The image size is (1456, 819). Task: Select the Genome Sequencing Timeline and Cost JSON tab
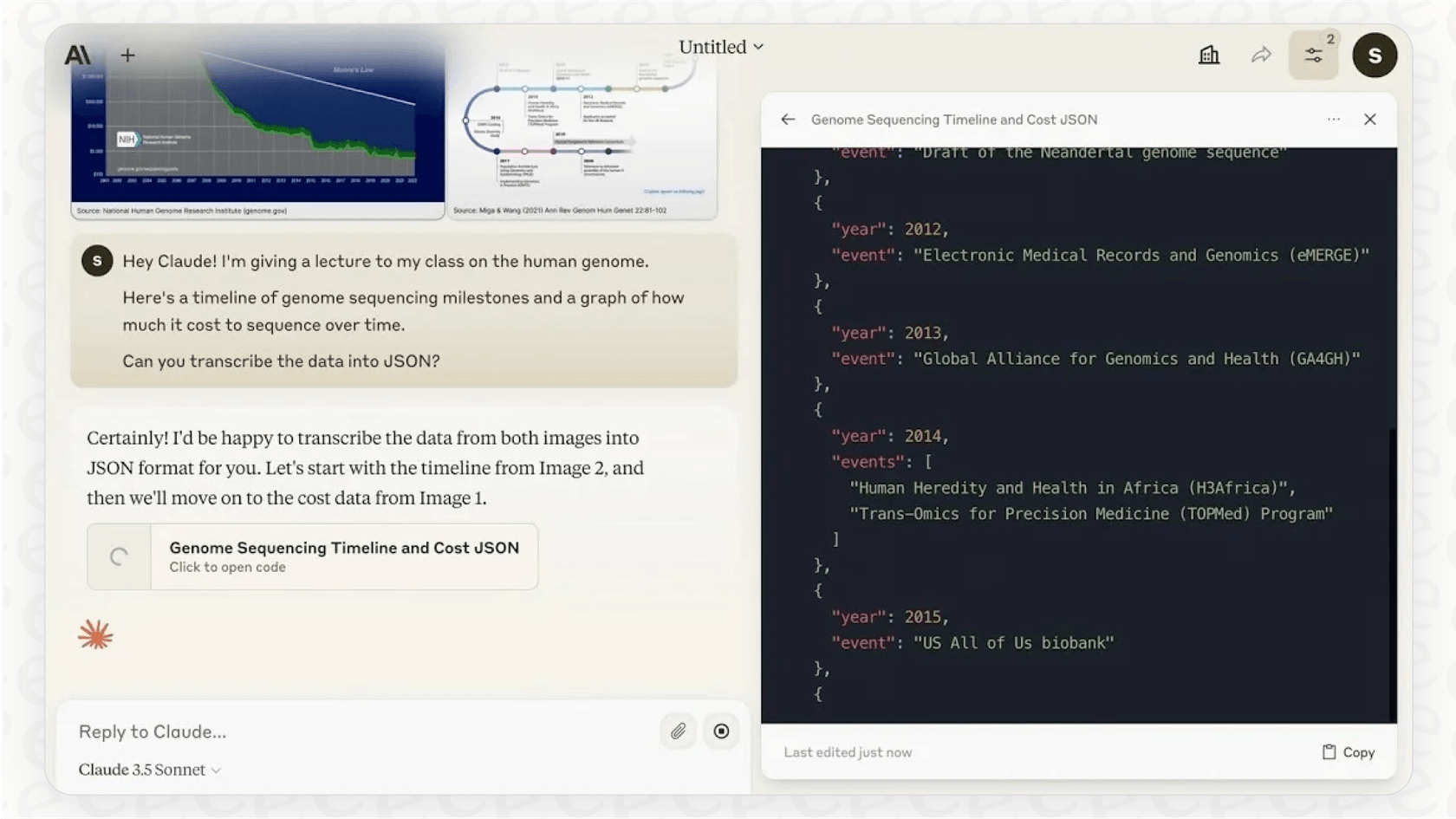pyautogui.click(x=953, y=119)
